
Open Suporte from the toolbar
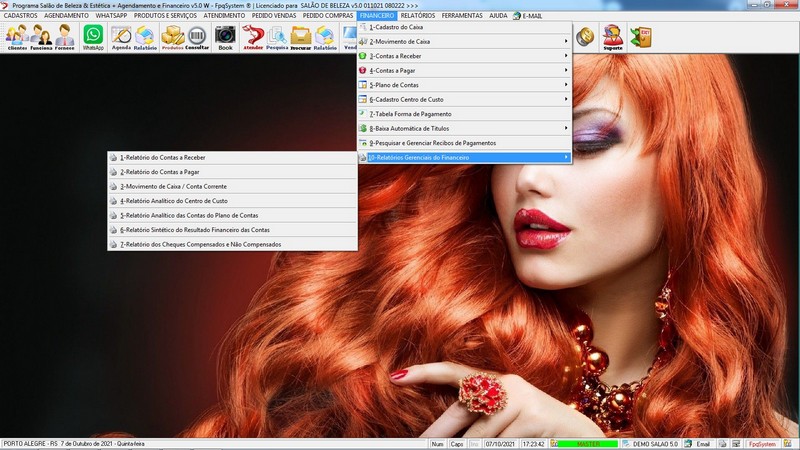pos(612,38)
